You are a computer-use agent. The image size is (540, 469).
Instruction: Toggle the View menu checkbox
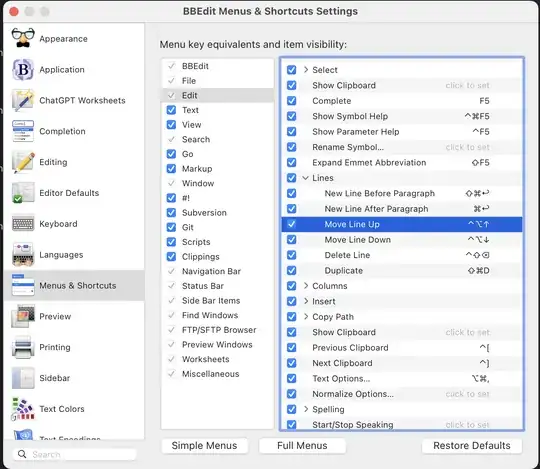point(171,125)
